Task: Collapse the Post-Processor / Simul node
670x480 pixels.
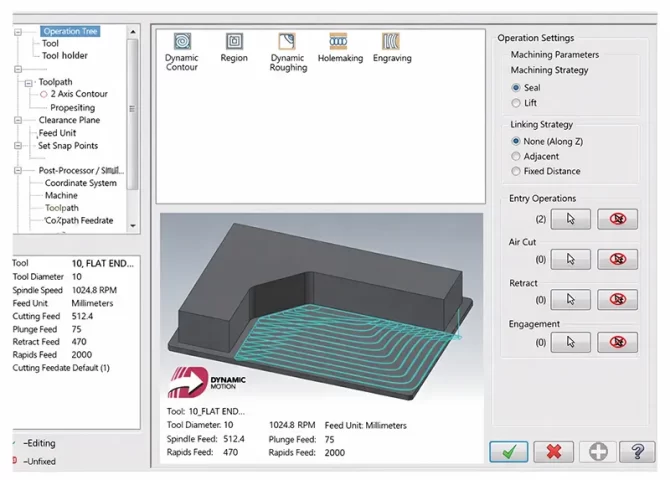Action: click(x=18, y=171)
